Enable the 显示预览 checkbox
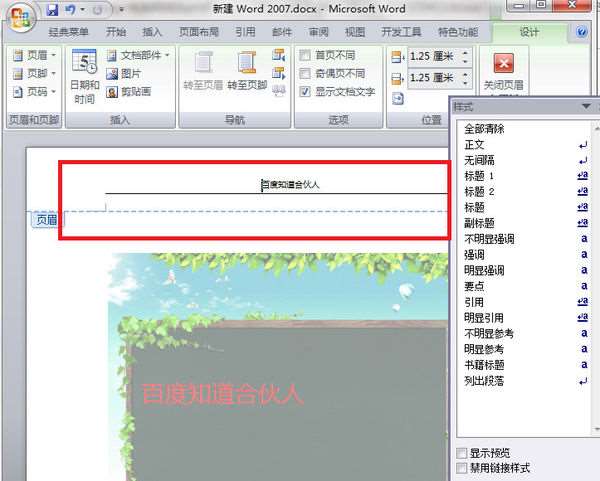The width and height of the screenshot is (600, 481). (x=462, y=453)
